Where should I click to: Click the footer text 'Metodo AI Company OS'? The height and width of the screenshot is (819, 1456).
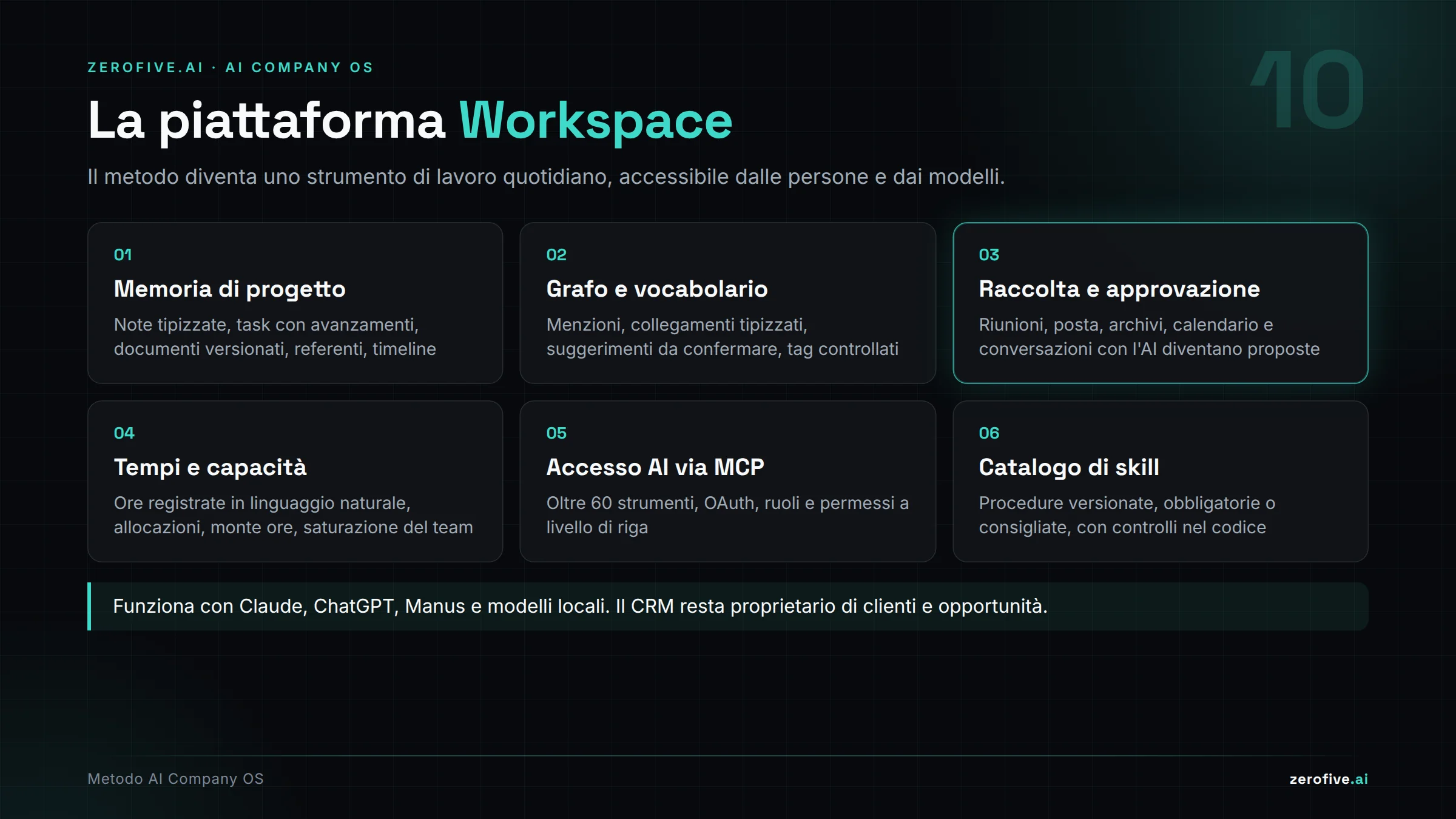click(175, 779)
